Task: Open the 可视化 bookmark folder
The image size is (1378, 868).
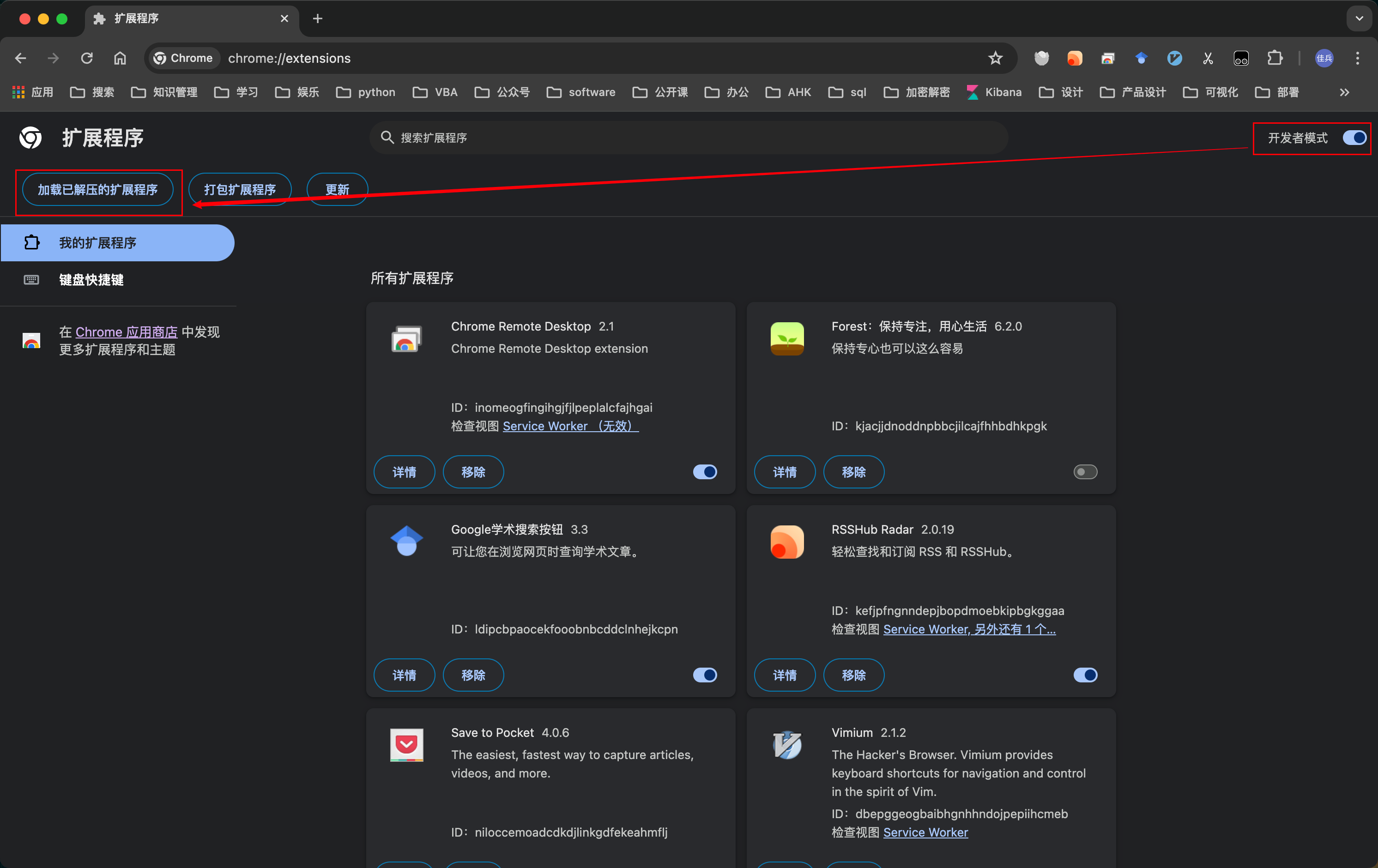Action: point(1210,92)
